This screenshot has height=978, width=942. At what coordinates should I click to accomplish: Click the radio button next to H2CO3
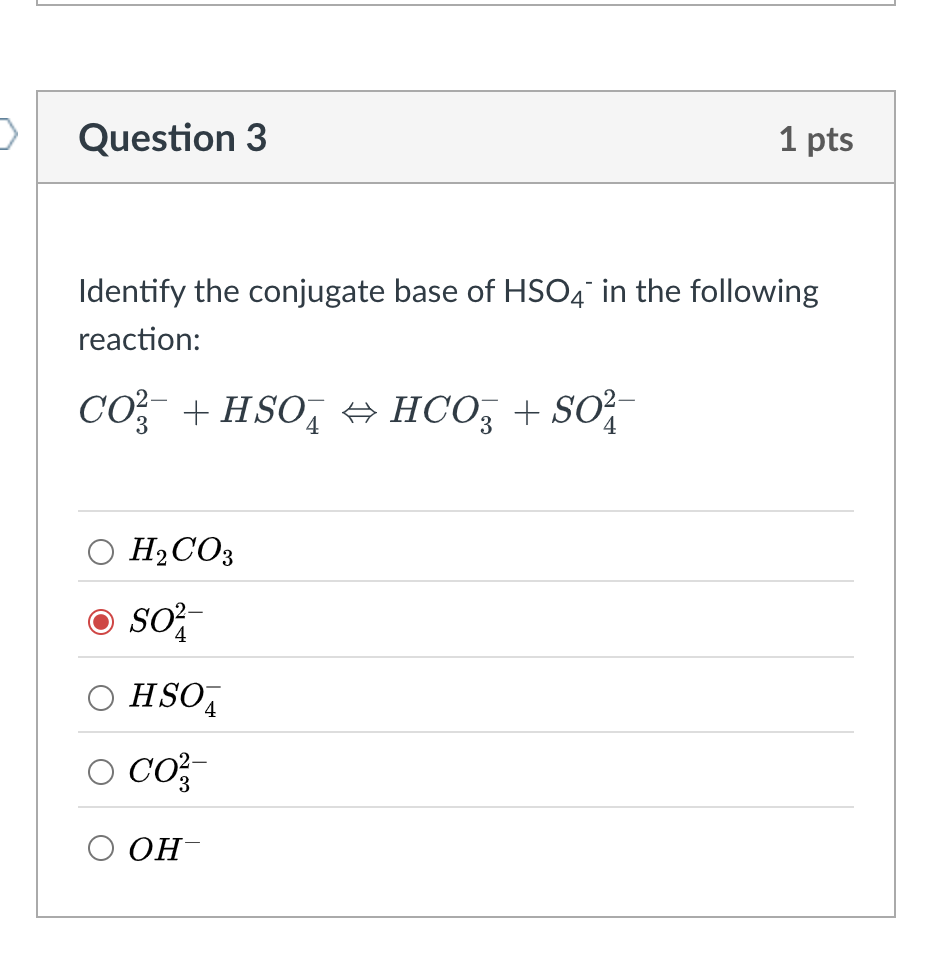[100, 550]
